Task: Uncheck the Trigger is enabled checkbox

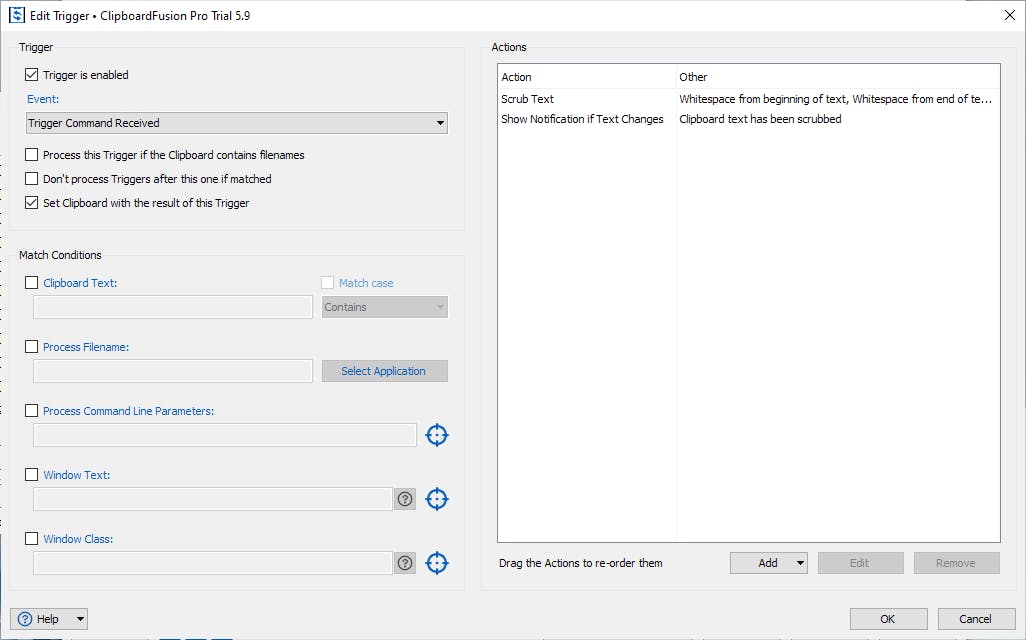Action: 32,75
